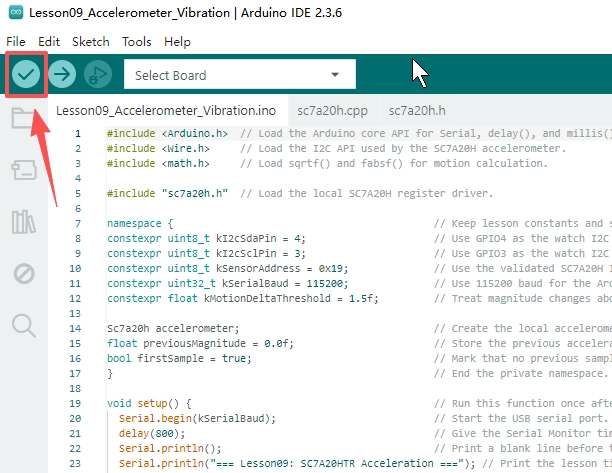Switch to Lesson09_Accelerometer_Vibration.ino tab
The image size is (612, 473).
[x=166, y=111]
